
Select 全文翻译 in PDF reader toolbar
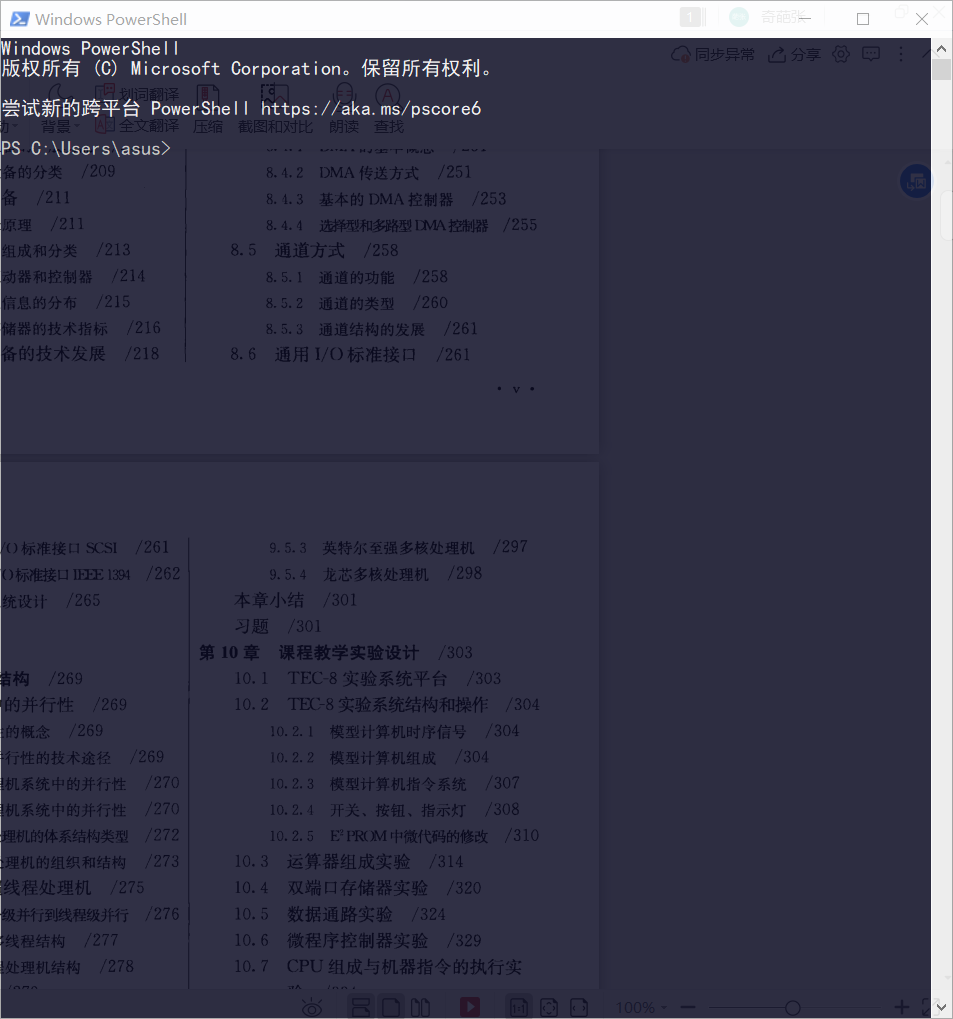[x=138, y=125]
